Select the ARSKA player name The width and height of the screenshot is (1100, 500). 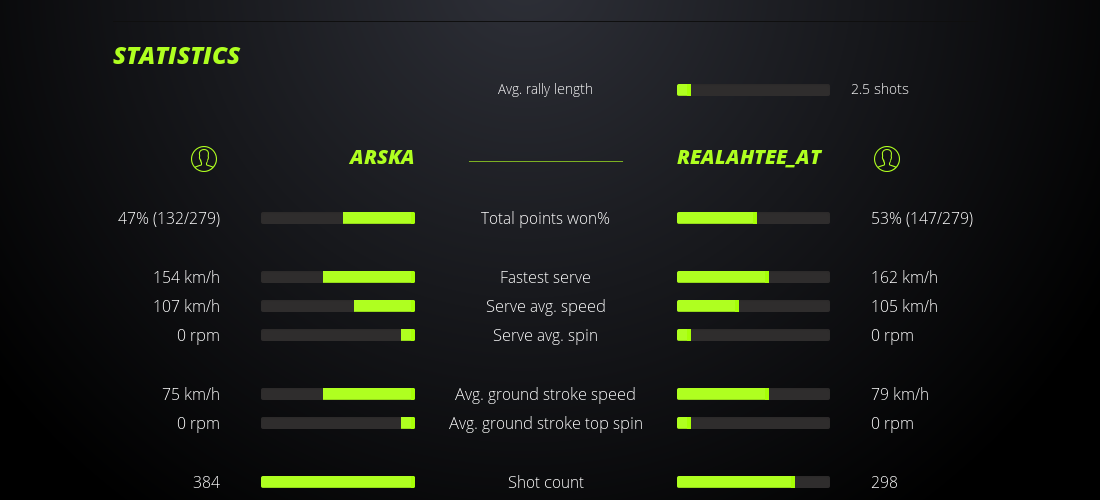[x=382, y=158]
